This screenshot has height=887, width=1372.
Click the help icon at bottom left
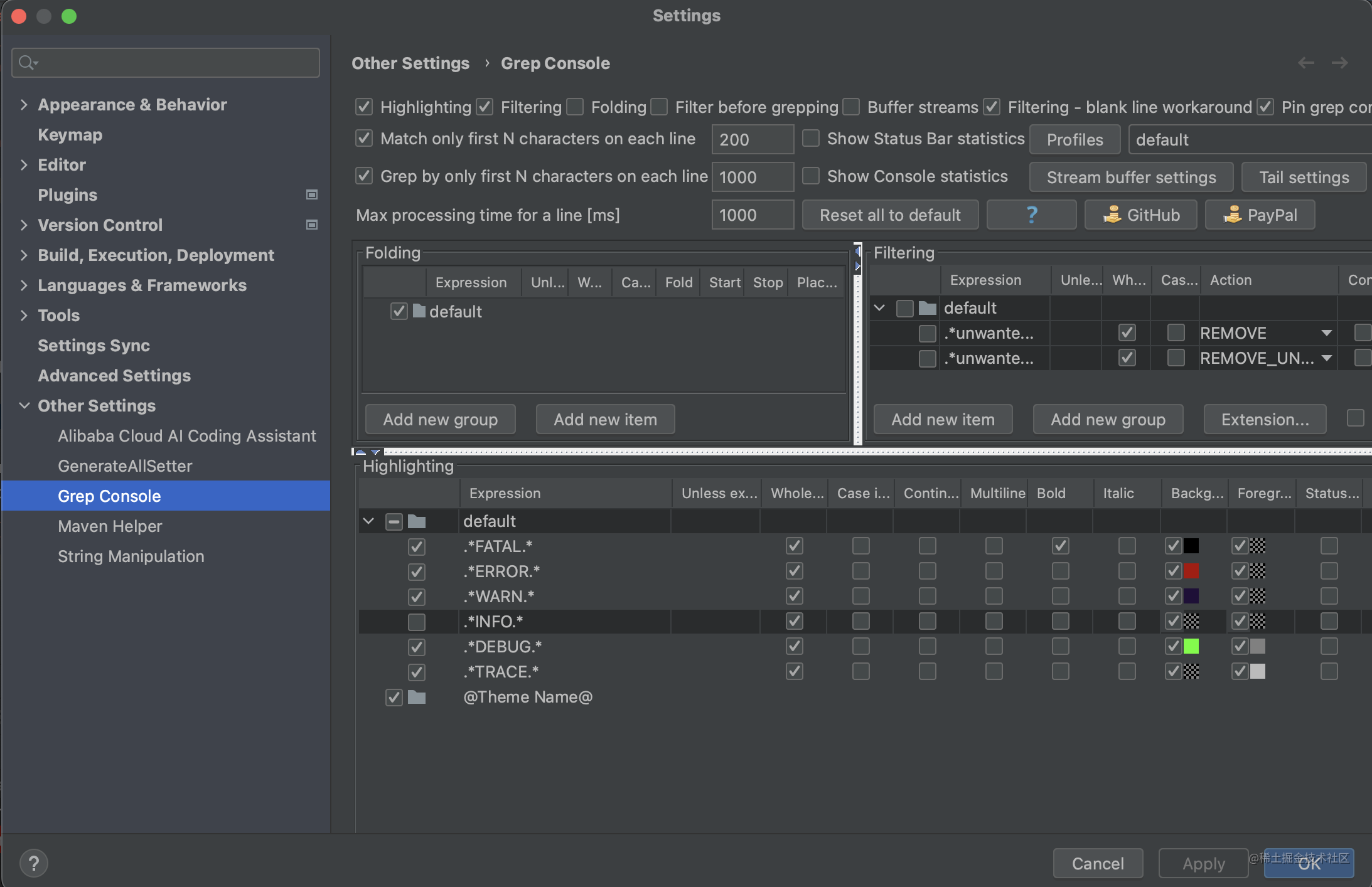34,864
